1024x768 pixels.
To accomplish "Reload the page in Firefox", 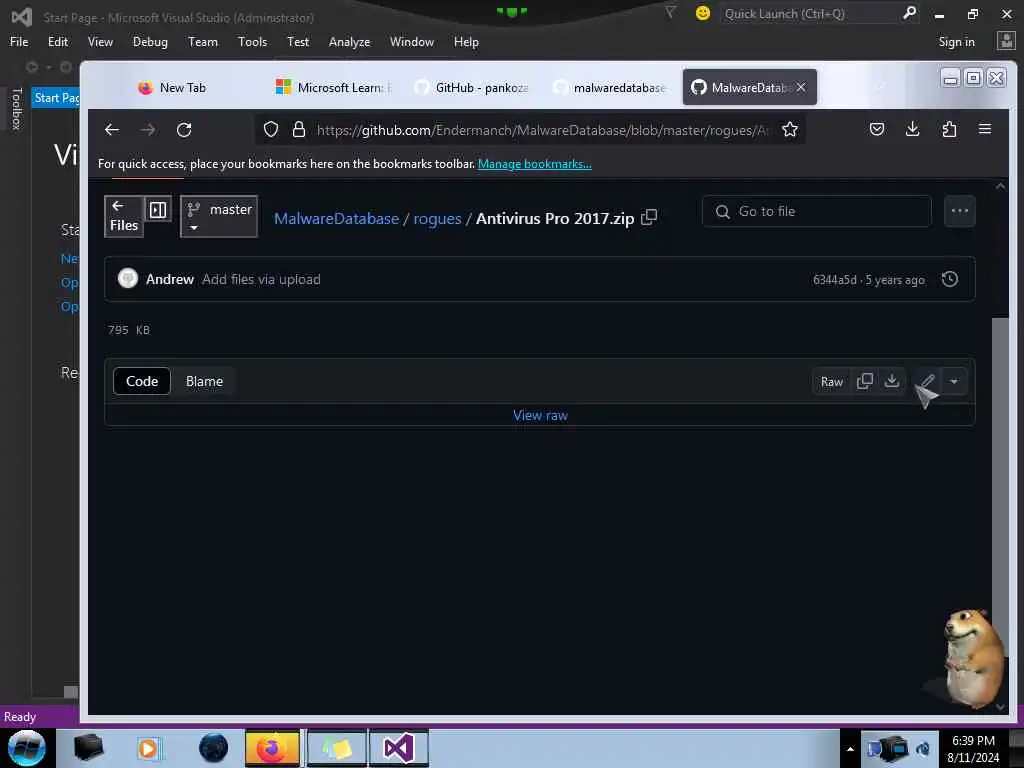I will 184,130.
